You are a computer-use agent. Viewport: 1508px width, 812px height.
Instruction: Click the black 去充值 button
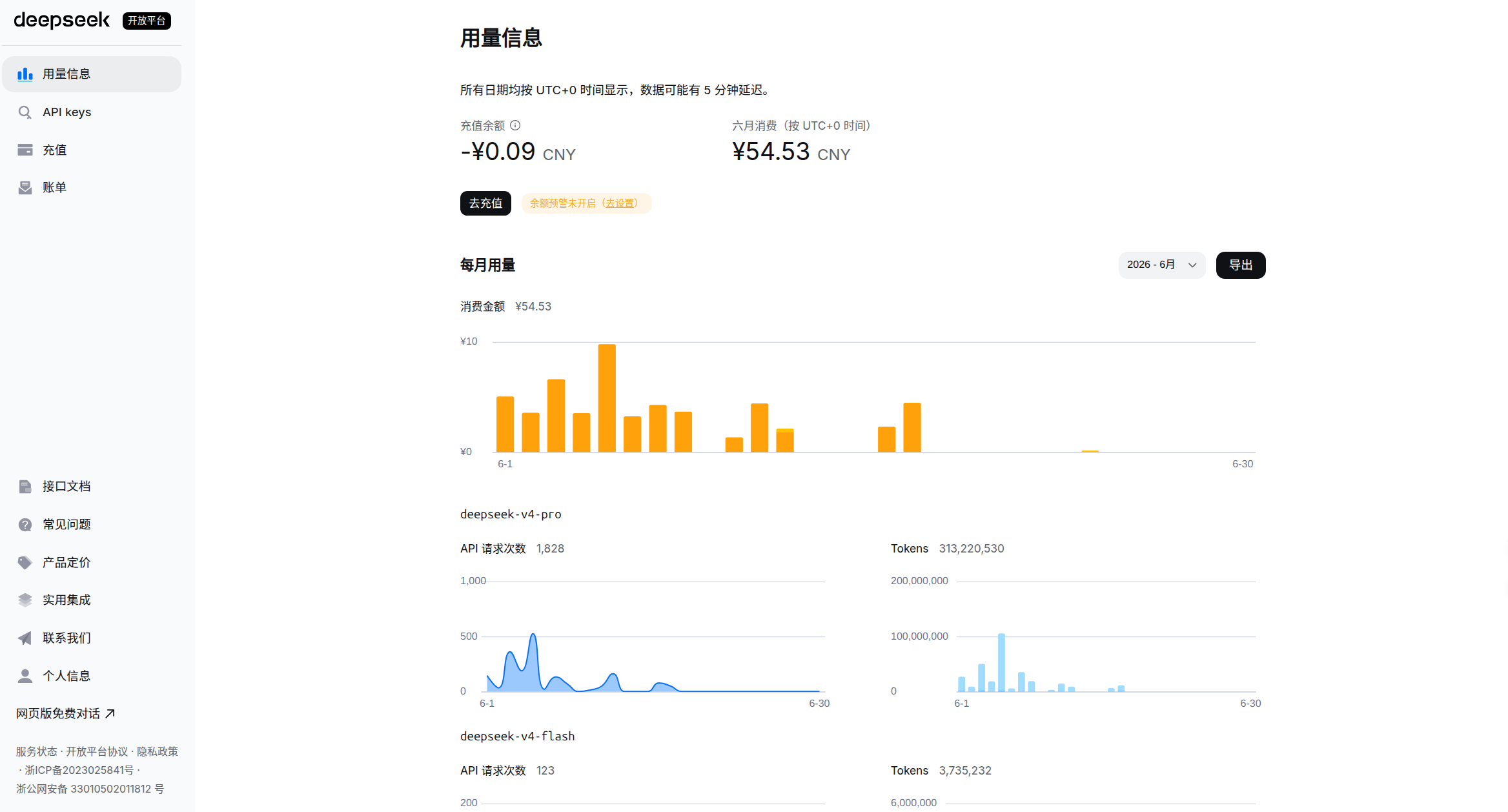click(485, 203)
